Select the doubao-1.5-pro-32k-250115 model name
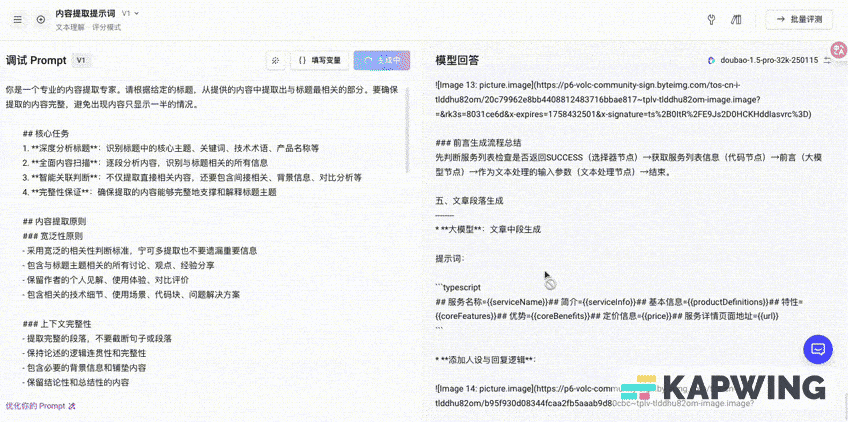Viewport: 848px width, 422px height. 769,61
